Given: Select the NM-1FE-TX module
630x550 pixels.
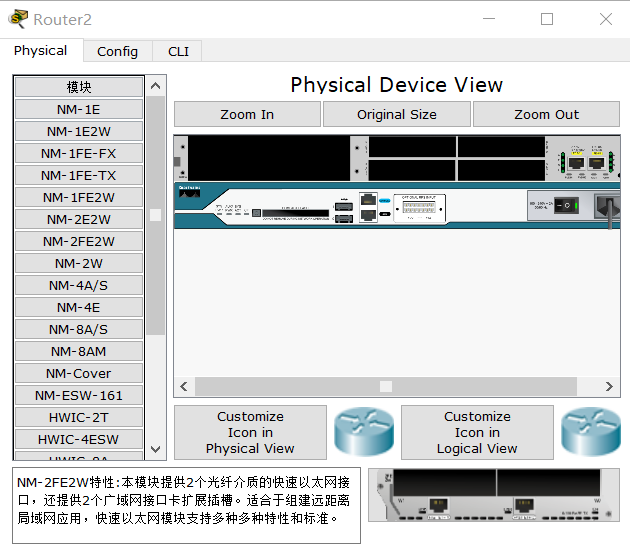Looking at the screenshot, I should [79, 176].
